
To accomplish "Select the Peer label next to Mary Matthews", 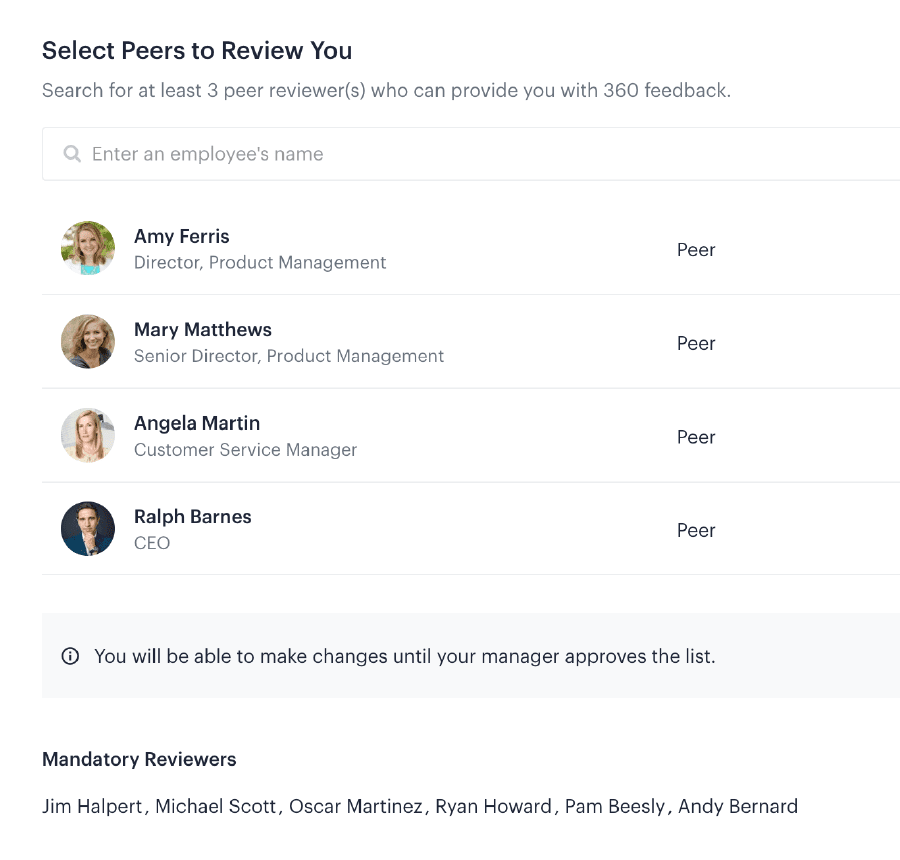I will tap(696, 343).
